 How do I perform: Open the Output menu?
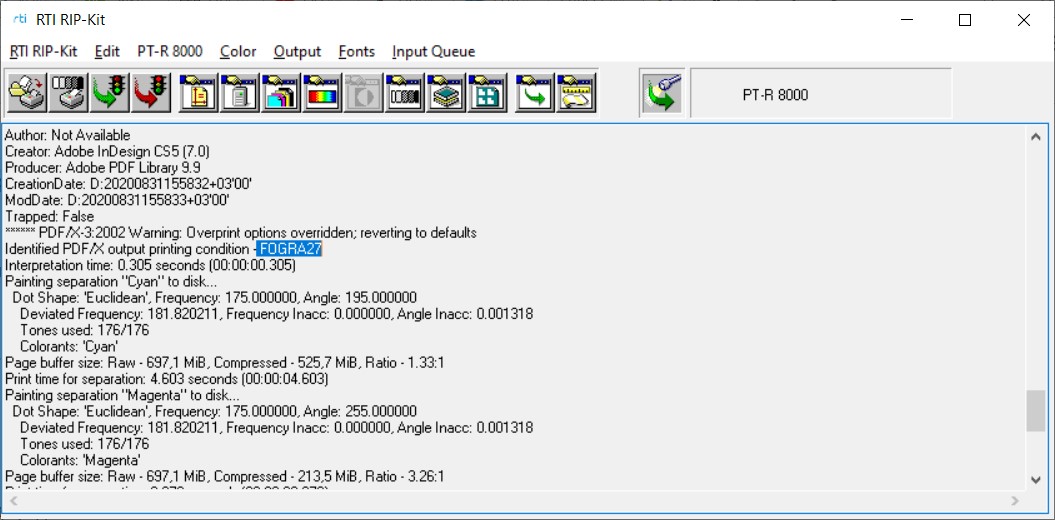(x=297, y=52)
